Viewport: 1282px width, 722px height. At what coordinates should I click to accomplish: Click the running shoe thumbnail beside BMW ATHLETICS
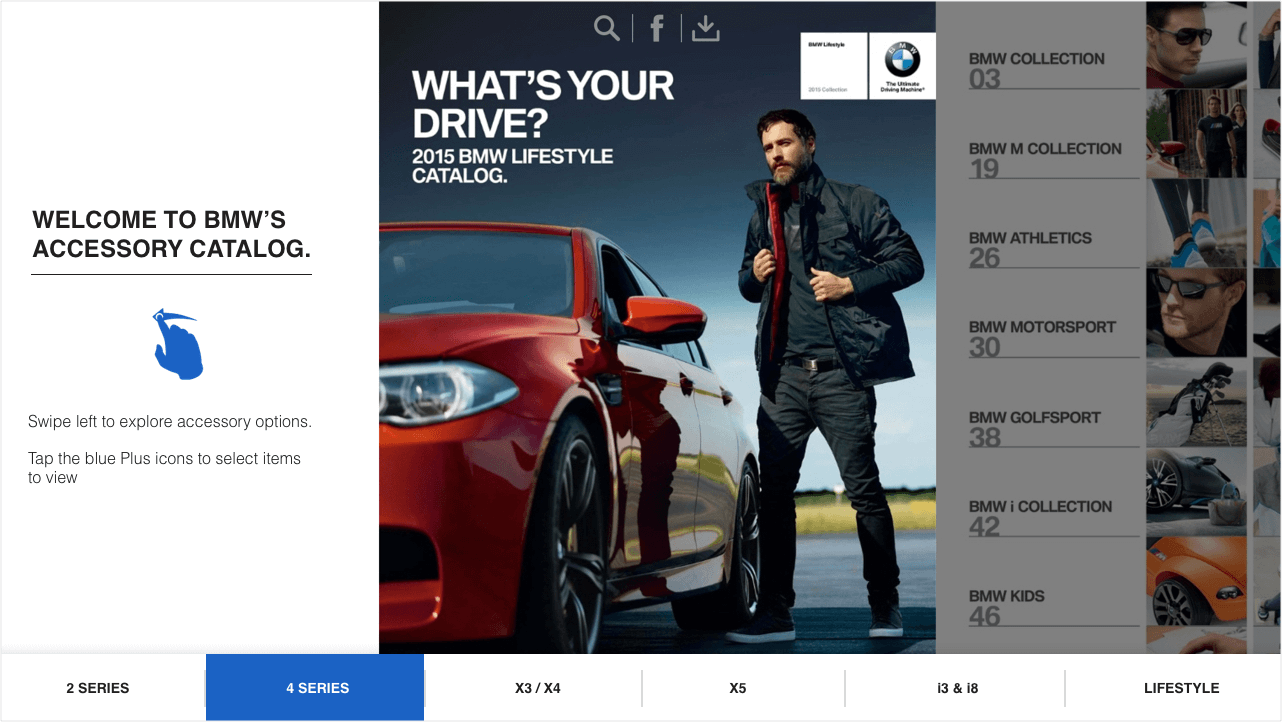click(1196, 223)
